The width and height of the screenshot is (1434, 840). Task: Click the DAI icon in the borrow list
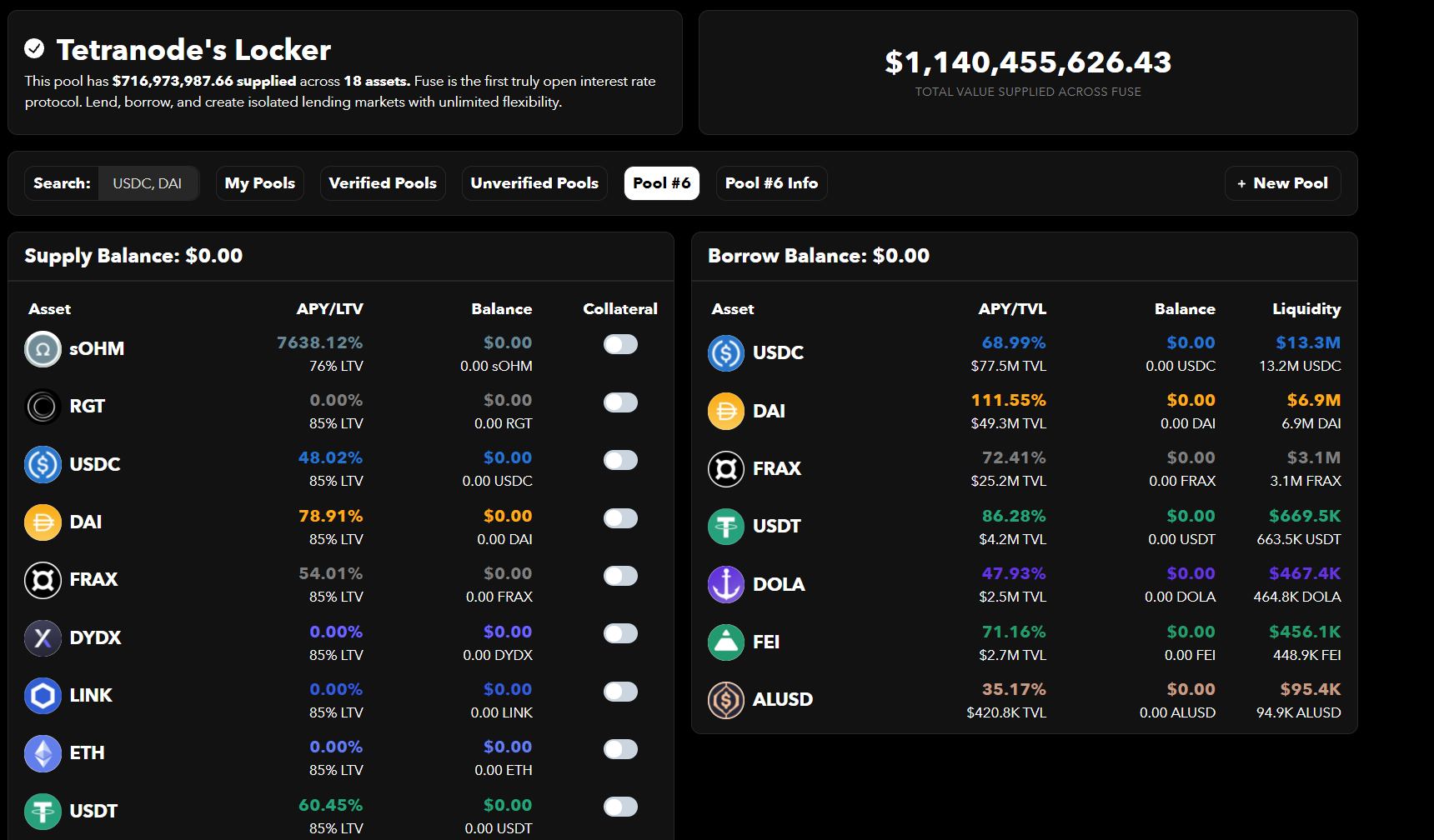coord(726,411)
